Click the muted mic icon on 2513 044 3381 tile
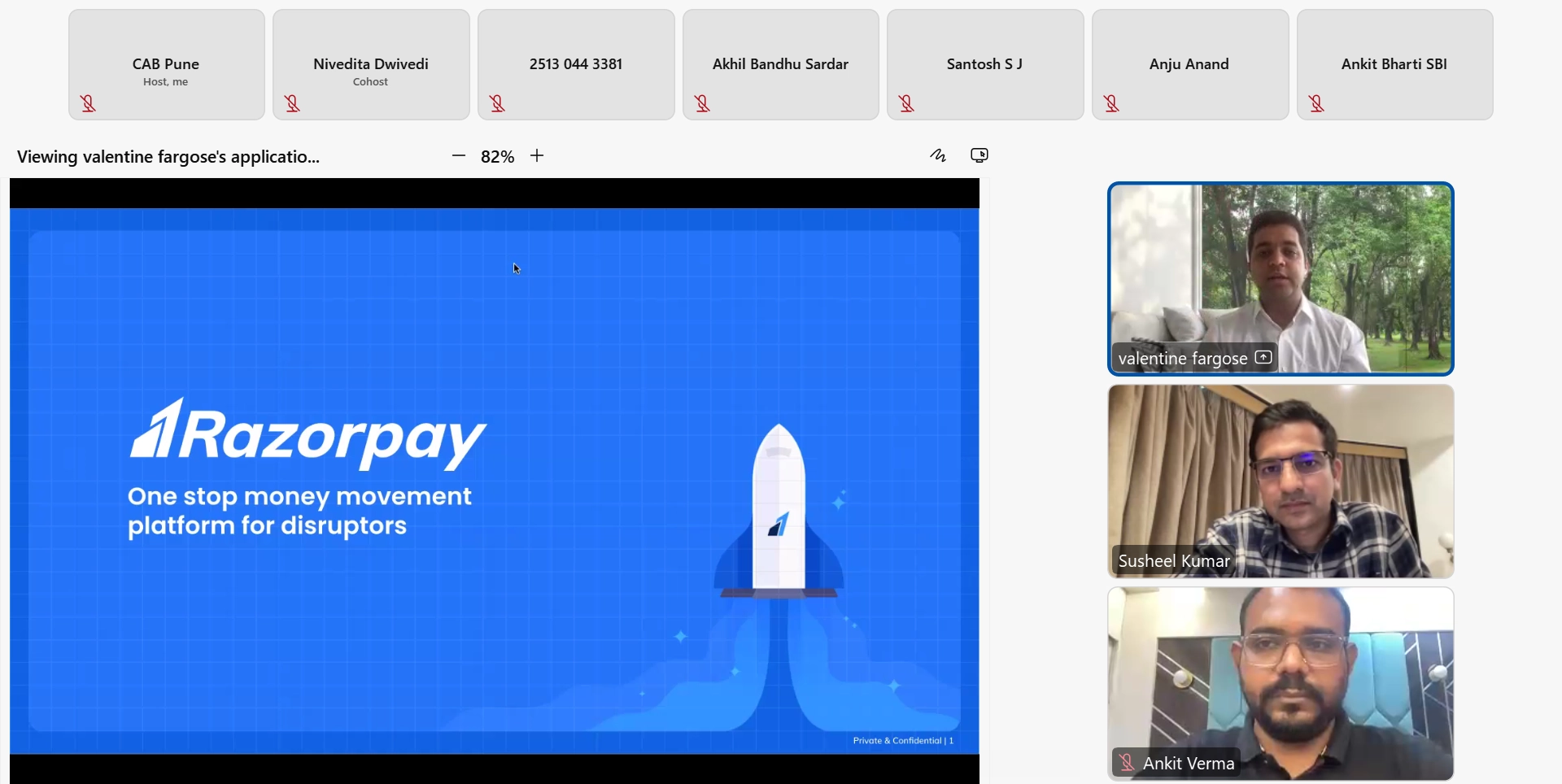1562x784 pixels. pos(498,103)
